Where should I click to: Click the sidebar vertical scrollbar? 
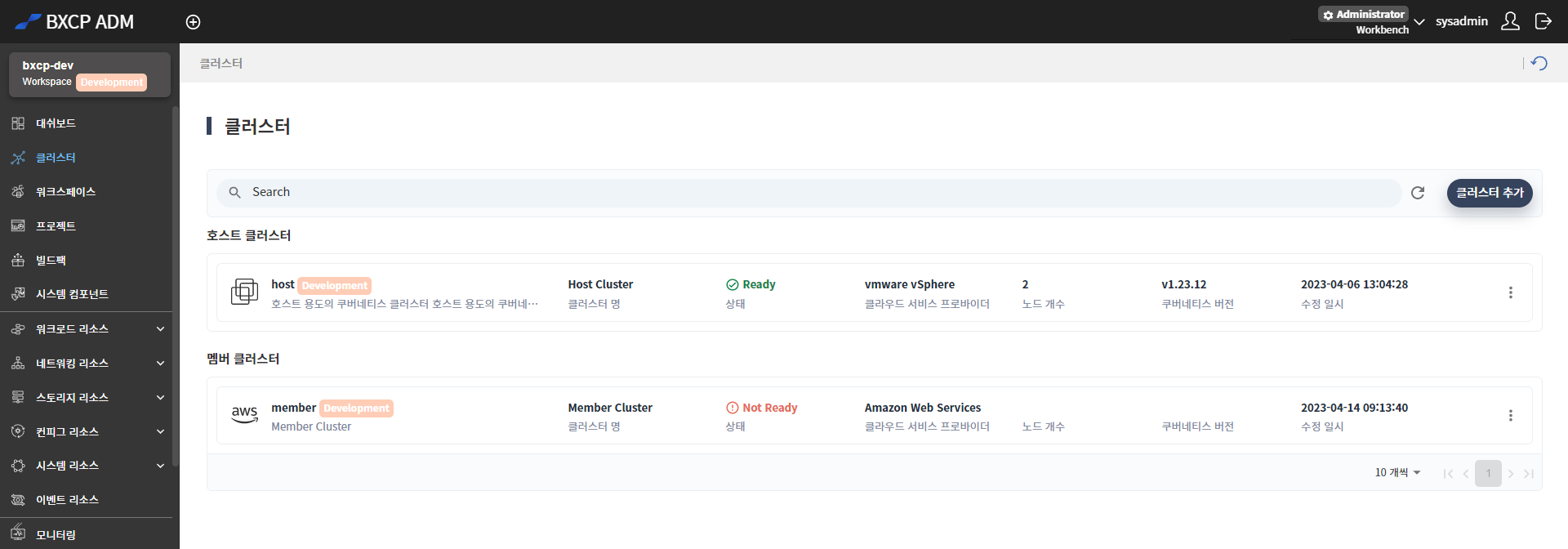[175, 286]
